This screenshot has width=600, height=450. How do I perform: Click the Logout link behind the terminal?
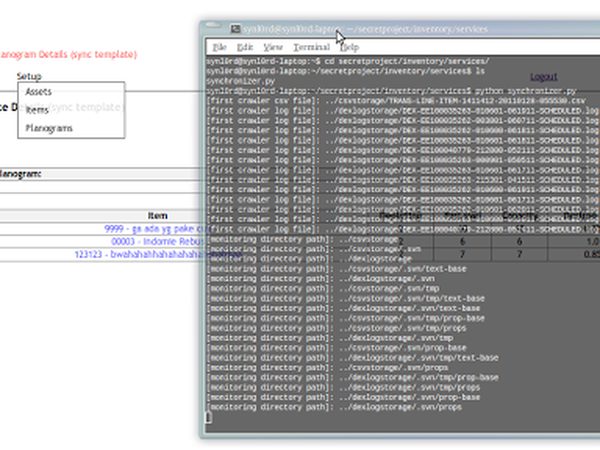coord(544,77)
